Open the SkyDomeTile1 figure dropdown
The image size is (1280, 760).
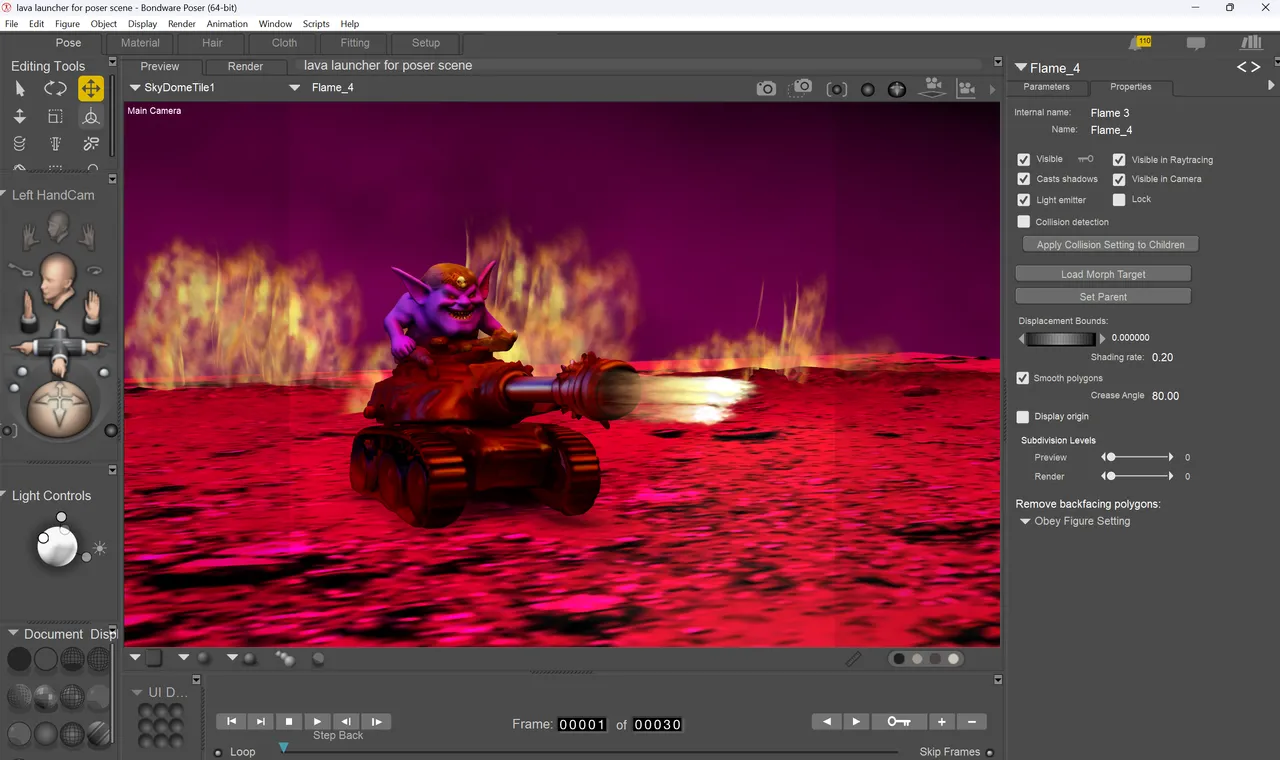click(x=172, y=88)
